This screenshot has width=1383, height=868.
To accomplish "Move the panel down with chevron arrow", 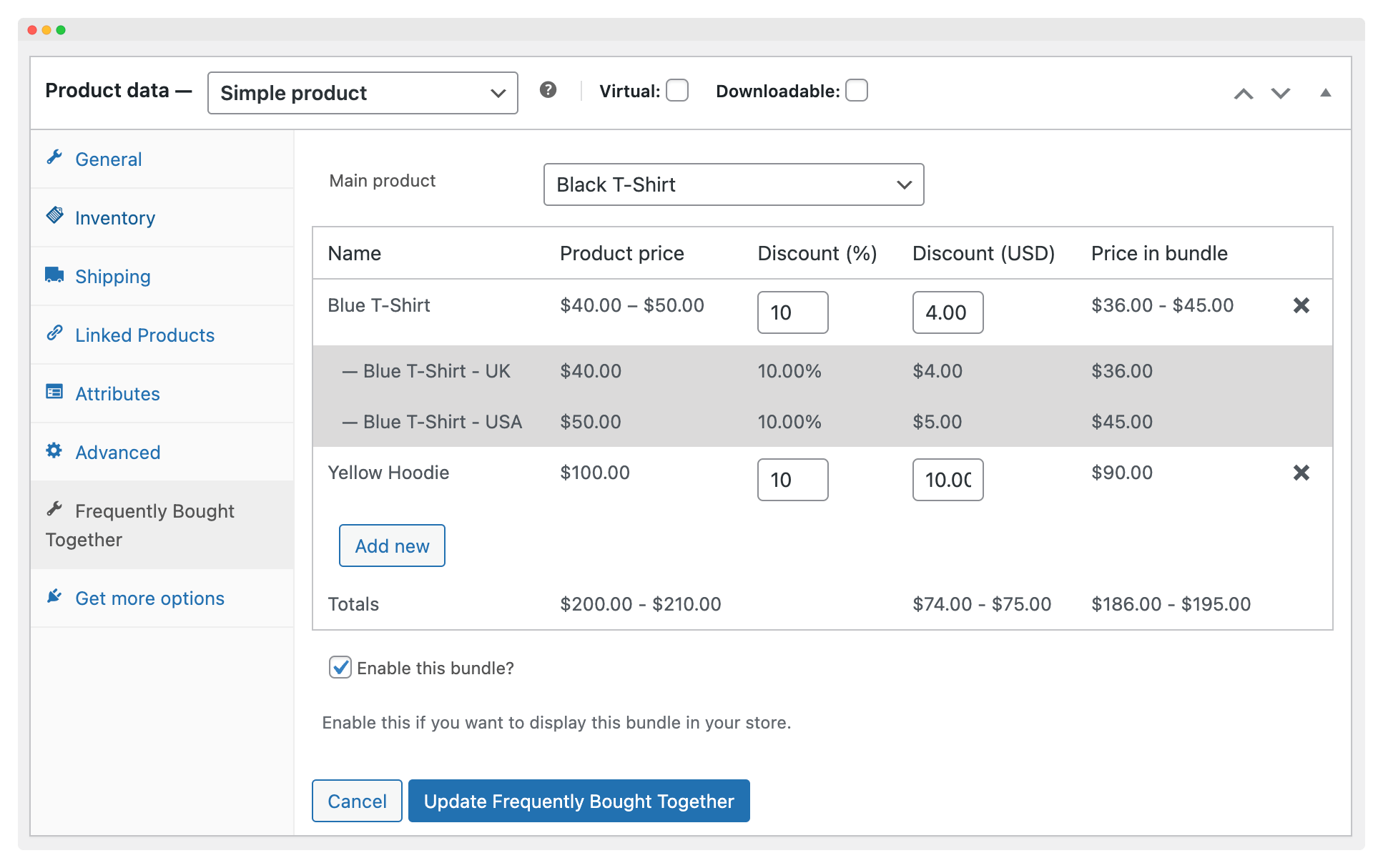I will point(1280,93).
